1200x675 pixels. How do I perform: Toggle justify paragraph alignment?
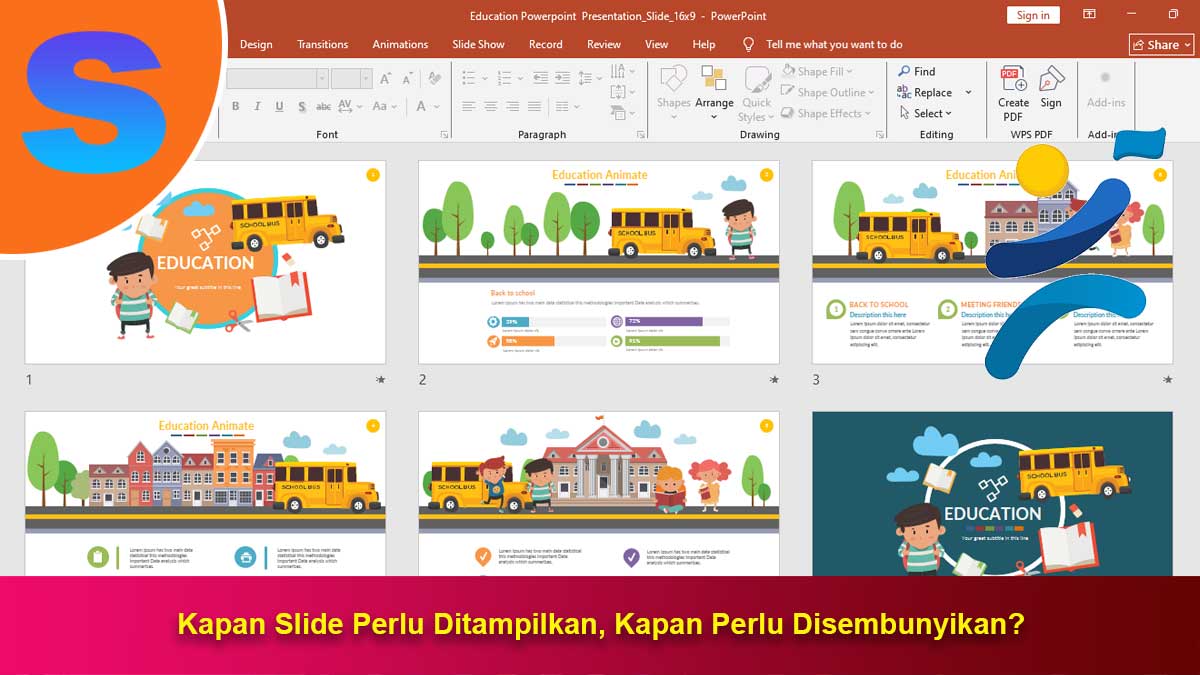point(535,106)
